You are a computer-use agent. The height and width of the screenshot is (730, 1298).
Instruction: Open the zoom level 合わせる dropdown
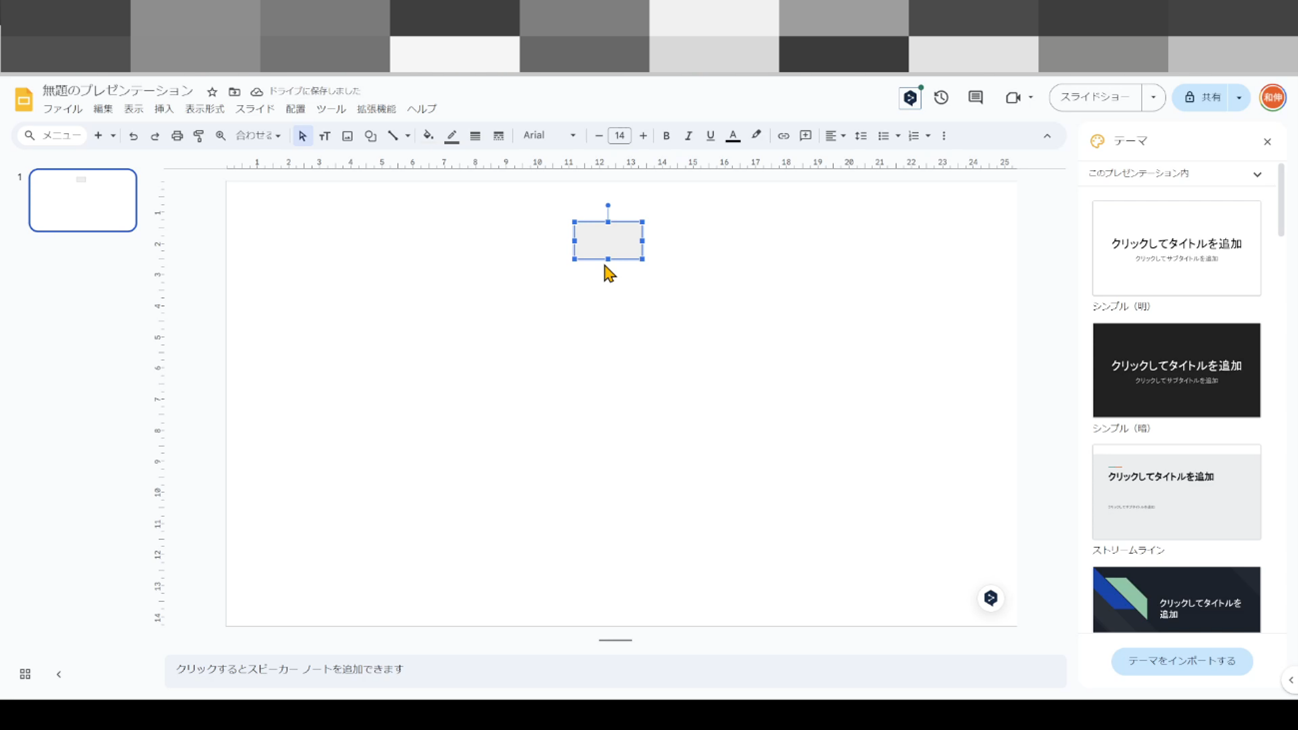coord(258,136)
